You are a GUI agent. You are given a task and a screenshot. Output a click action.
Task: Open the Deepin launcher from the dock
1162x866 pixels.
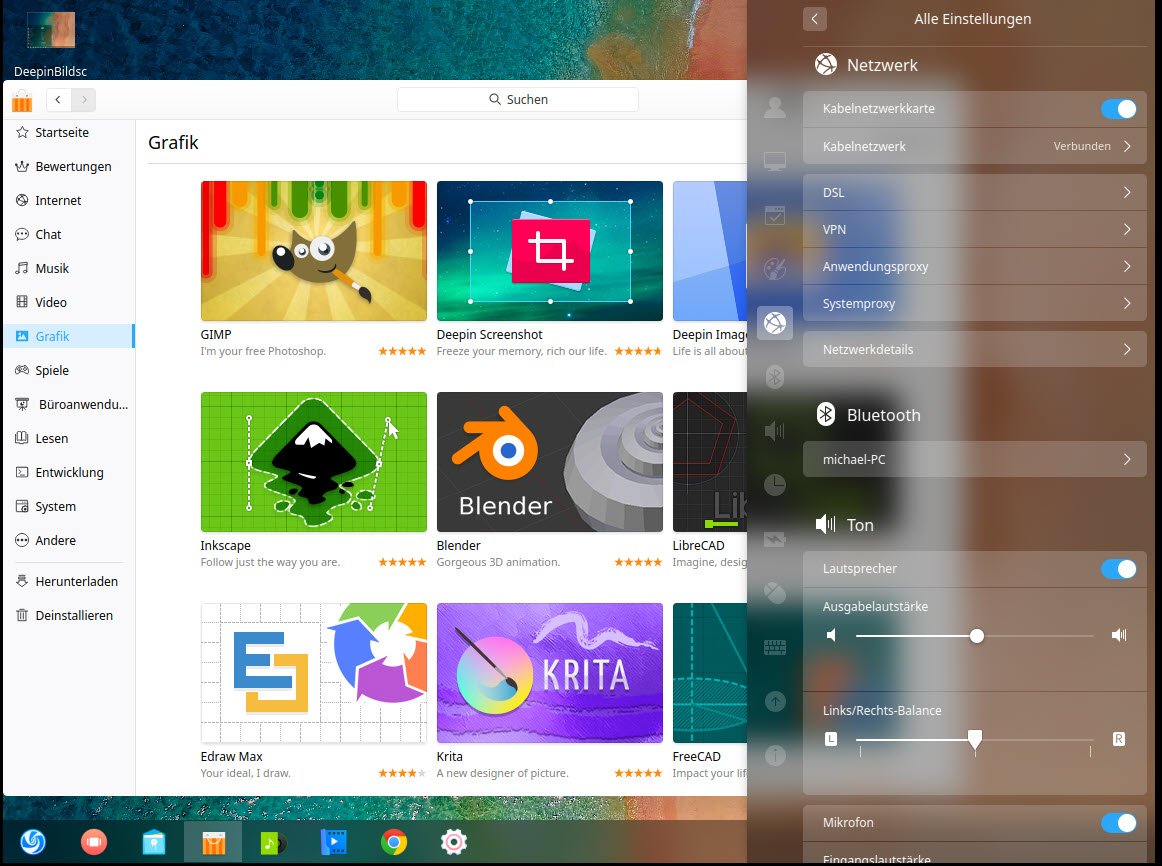[33, 842]
